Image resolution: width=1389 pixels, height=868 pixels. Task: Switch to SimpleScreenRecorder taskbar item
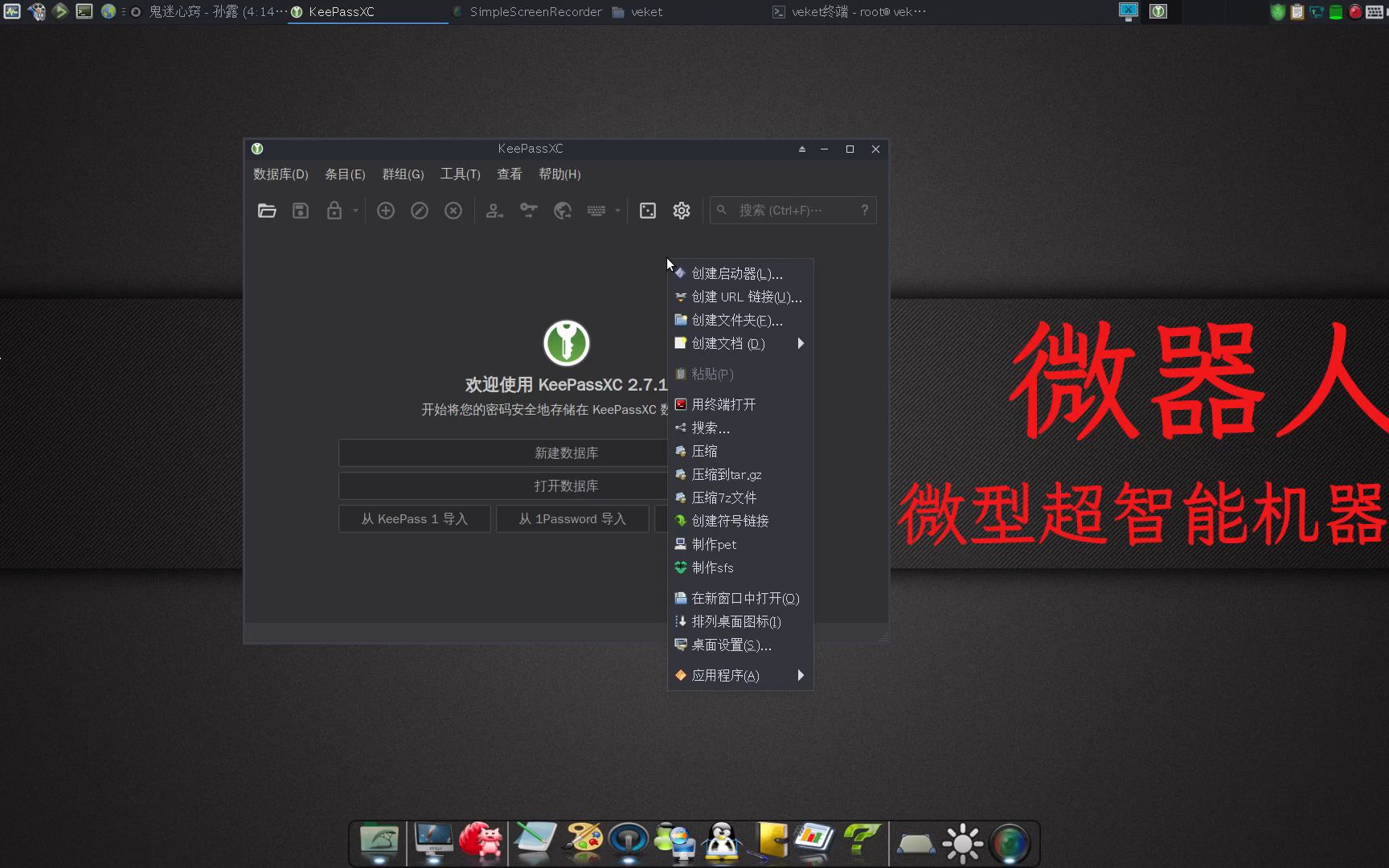tap(527, 12)
